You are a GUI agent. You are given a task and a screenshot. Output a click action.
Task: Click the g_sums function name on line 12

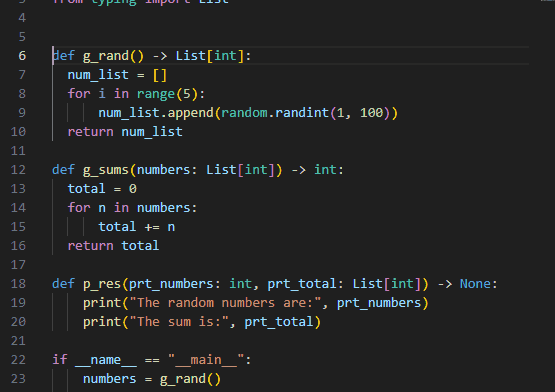click(106, 170)
